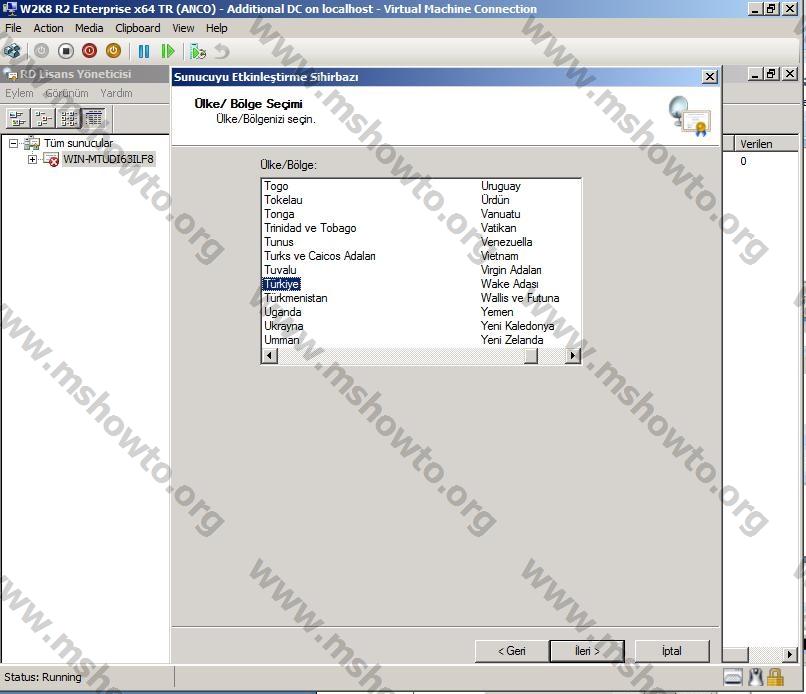806x694 pixels.
Task: Pause the virtual machine
Action: click(x=144, y=50)
